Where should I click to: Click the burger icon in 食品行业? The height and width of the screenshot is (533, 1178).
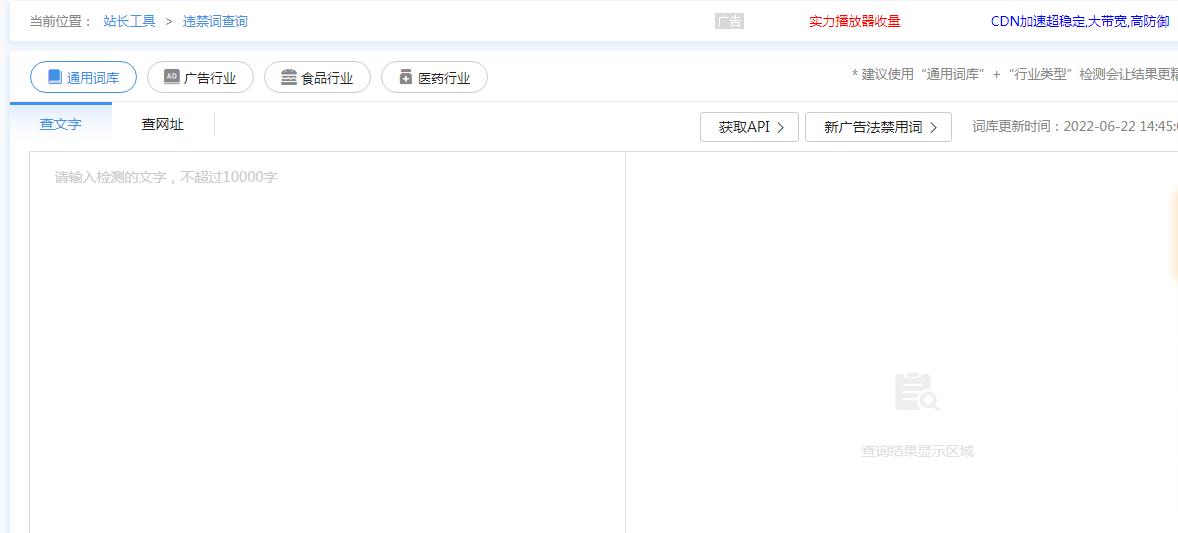point(288,77)
